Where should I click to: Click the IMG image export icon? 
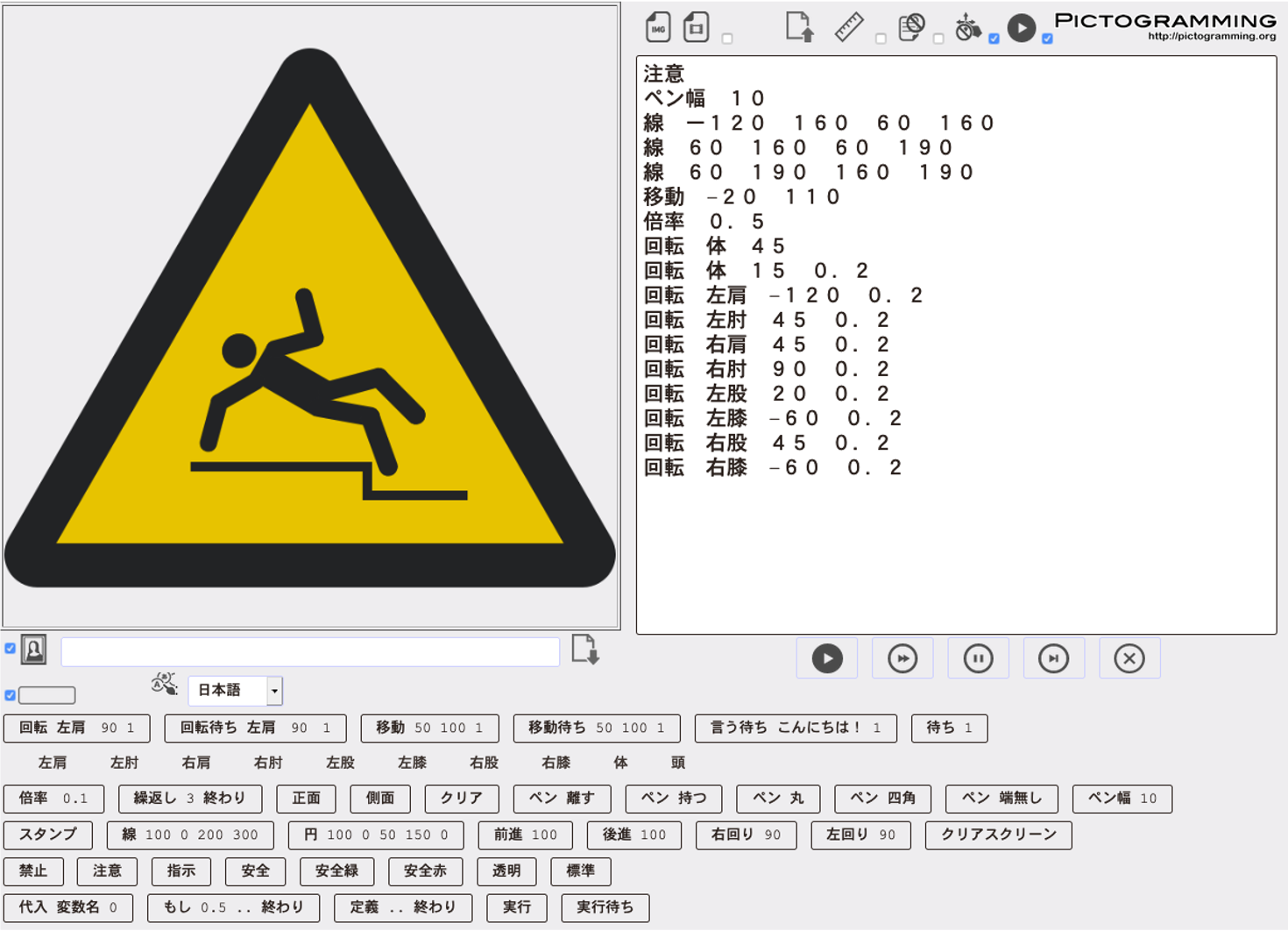coord(658,27)
